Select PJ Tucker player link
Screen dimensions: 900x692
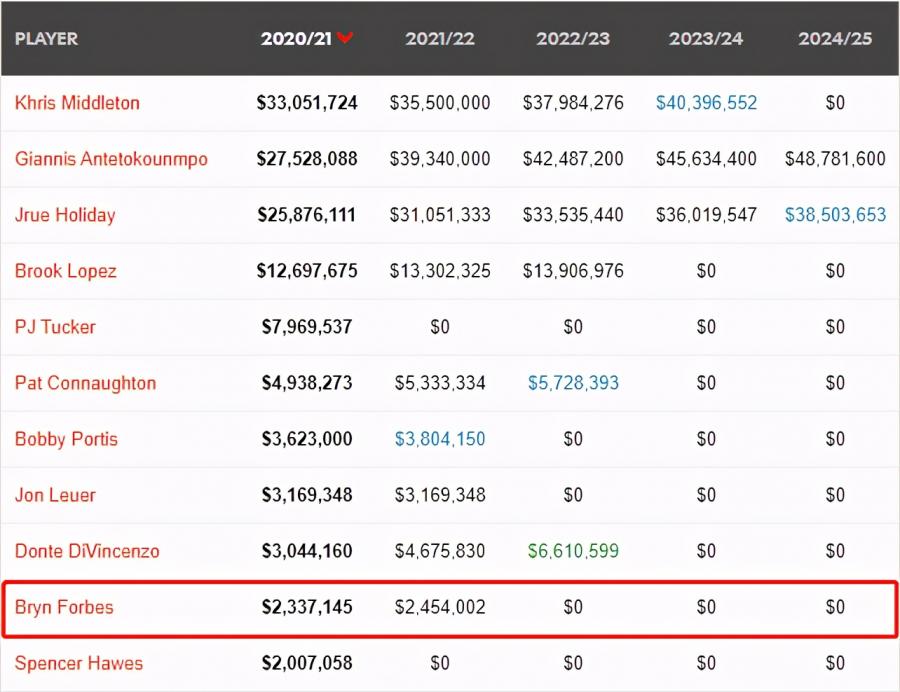tap(55, 327)
